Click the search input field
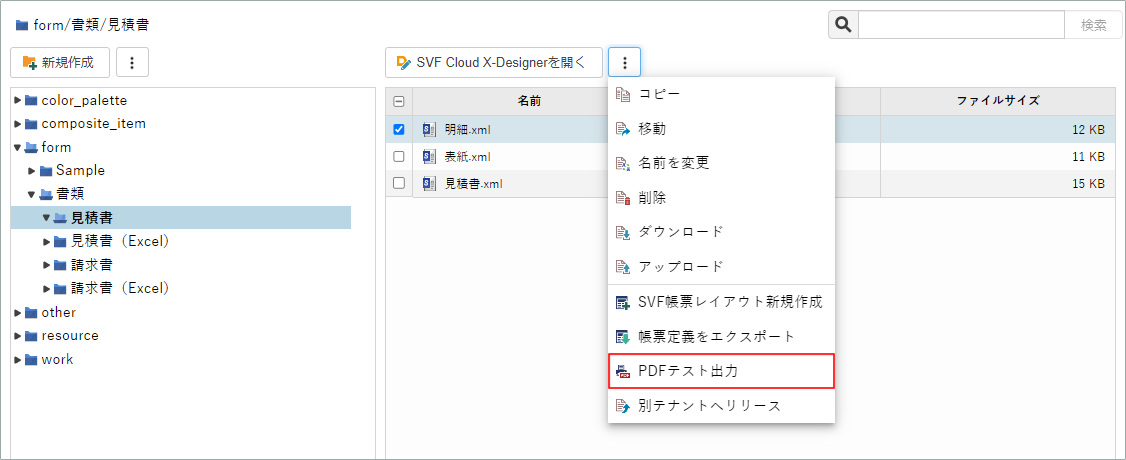Screen dimensions: 1126x460 pyautogui.click(x=962, y=25)
